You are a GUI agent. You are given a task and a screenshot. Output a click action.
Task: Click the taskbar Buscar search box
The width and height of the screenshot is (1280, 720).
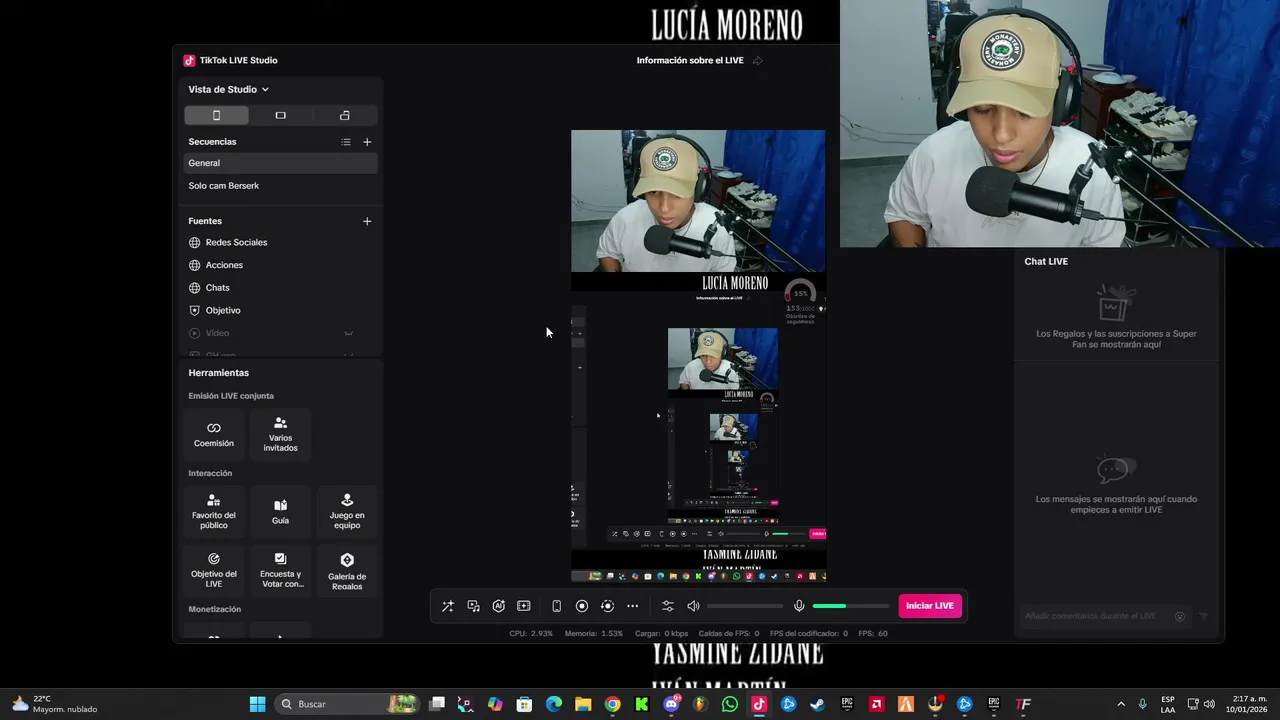point(347,704)
